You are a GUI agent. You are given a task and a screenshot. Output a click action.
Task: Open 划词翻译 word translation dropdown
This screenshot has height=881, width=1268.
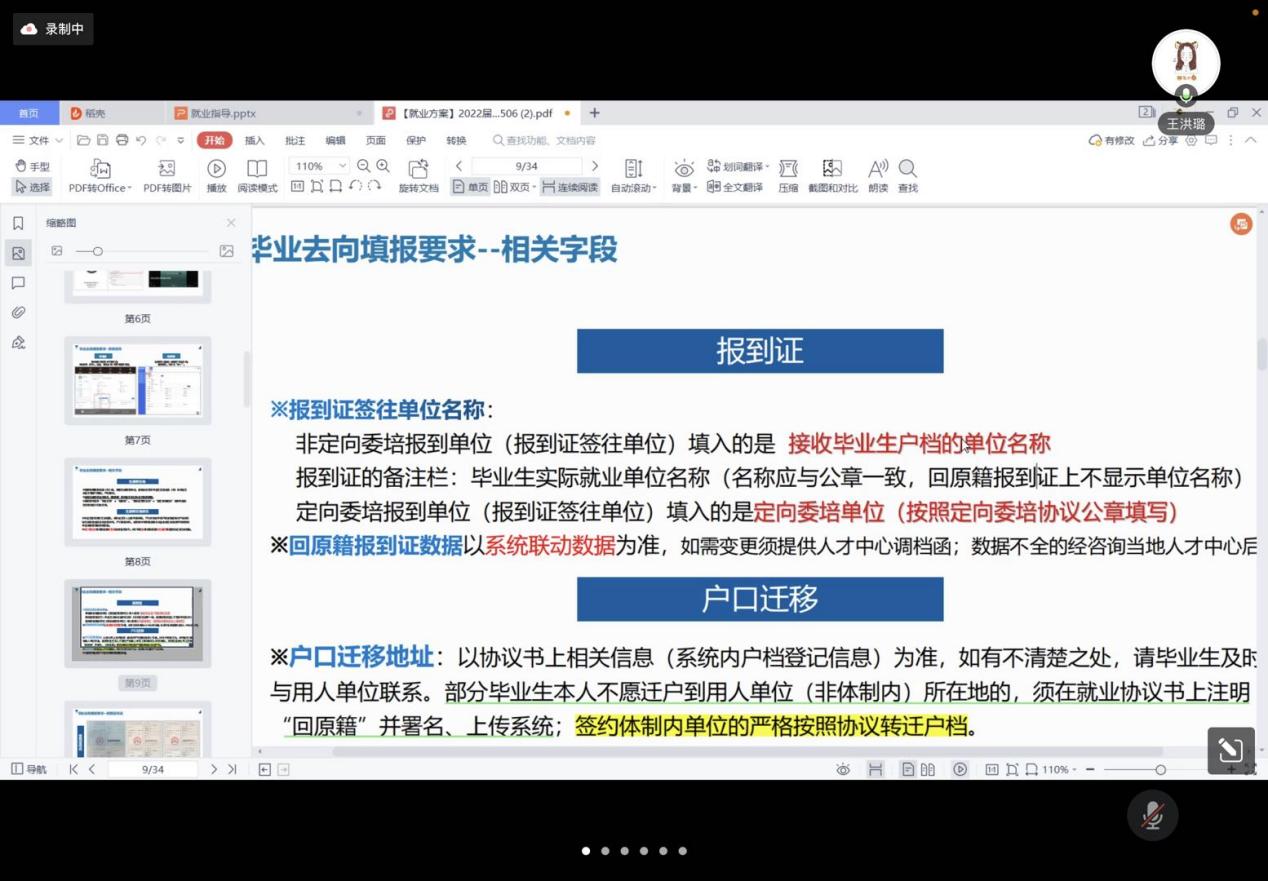click(738, 166)
